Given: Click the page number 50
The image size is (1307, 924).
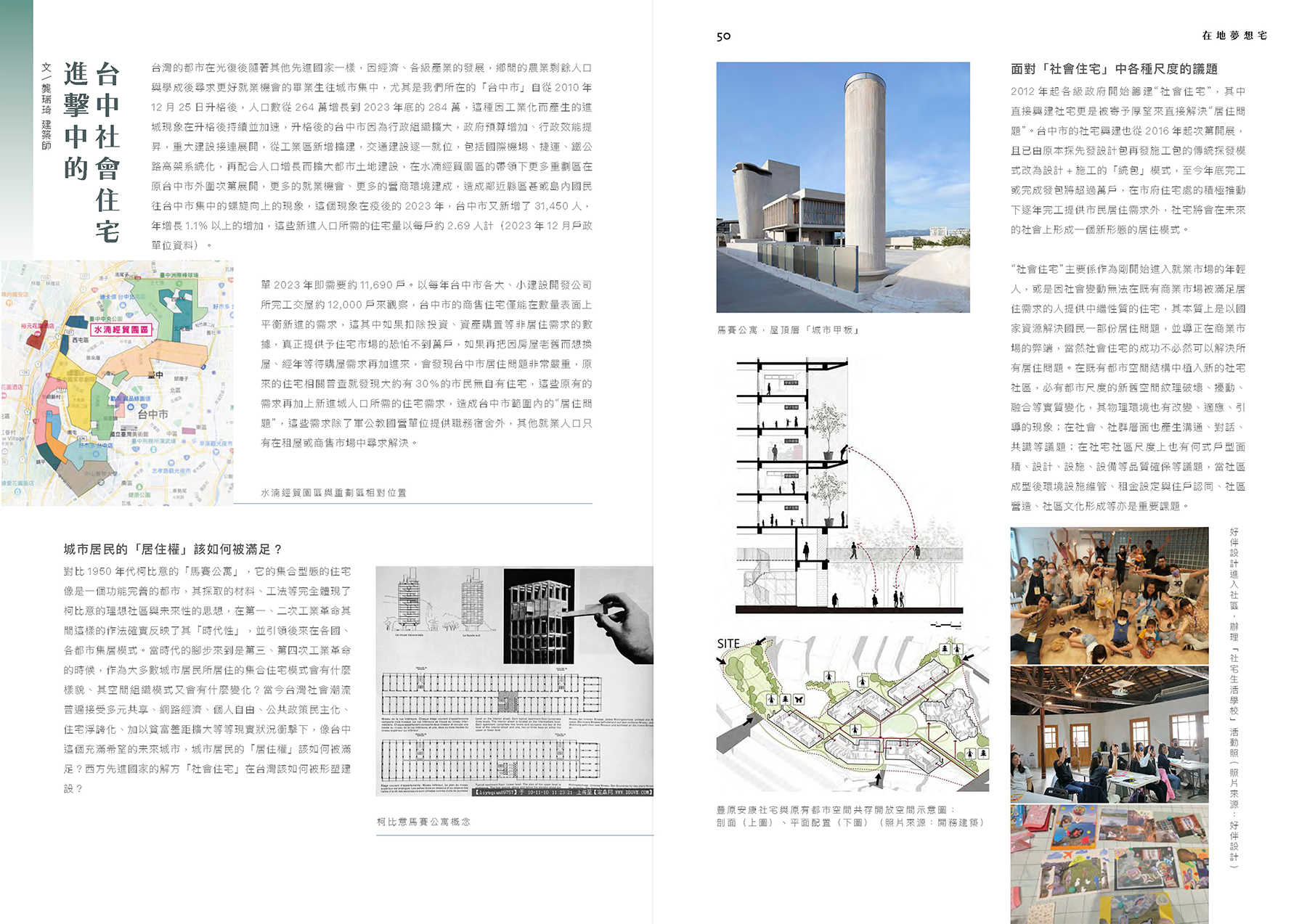Looking at the screenshot, I should coord(723,36).
